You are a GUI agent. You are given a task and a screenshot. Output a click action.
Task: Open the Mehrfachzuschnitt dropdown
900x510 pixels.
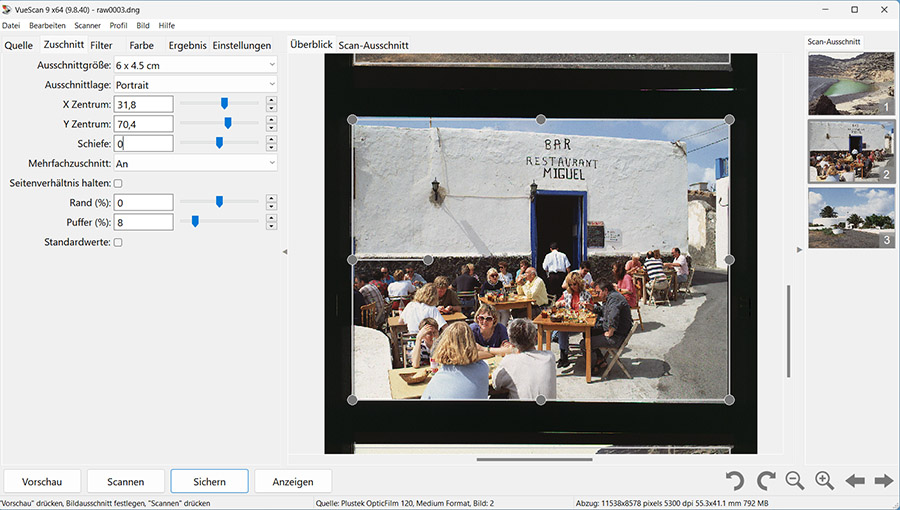[195, 163]
